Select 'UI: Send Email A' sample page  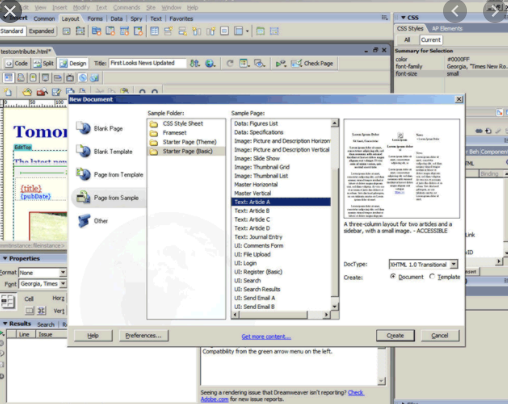pyautogui.click(x=255, y=298)
